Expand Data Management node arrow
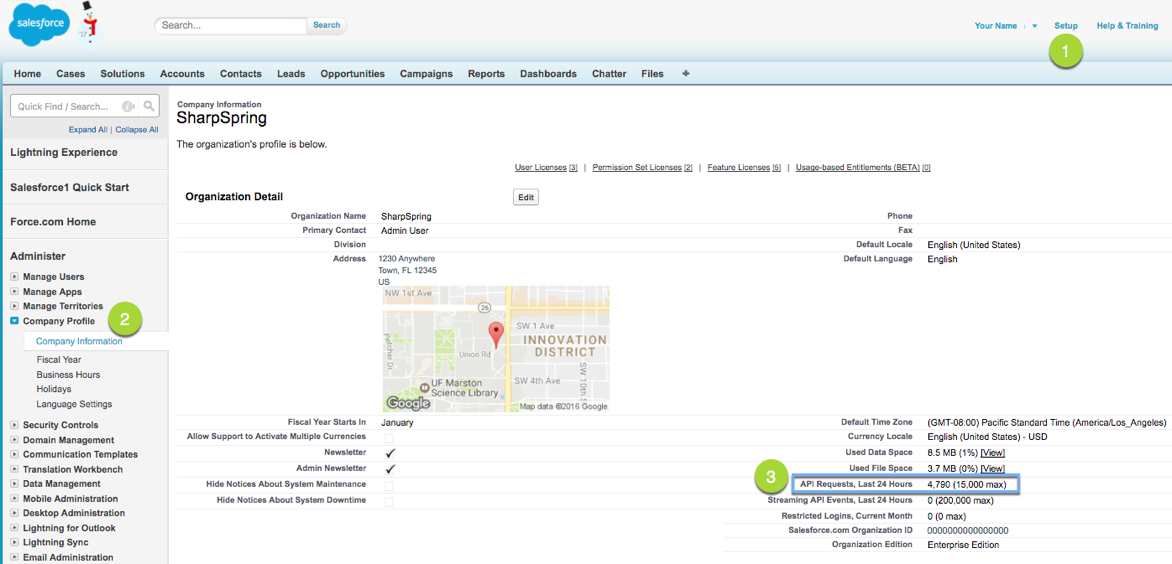1172x564 pixels. (x=14, y=484)
